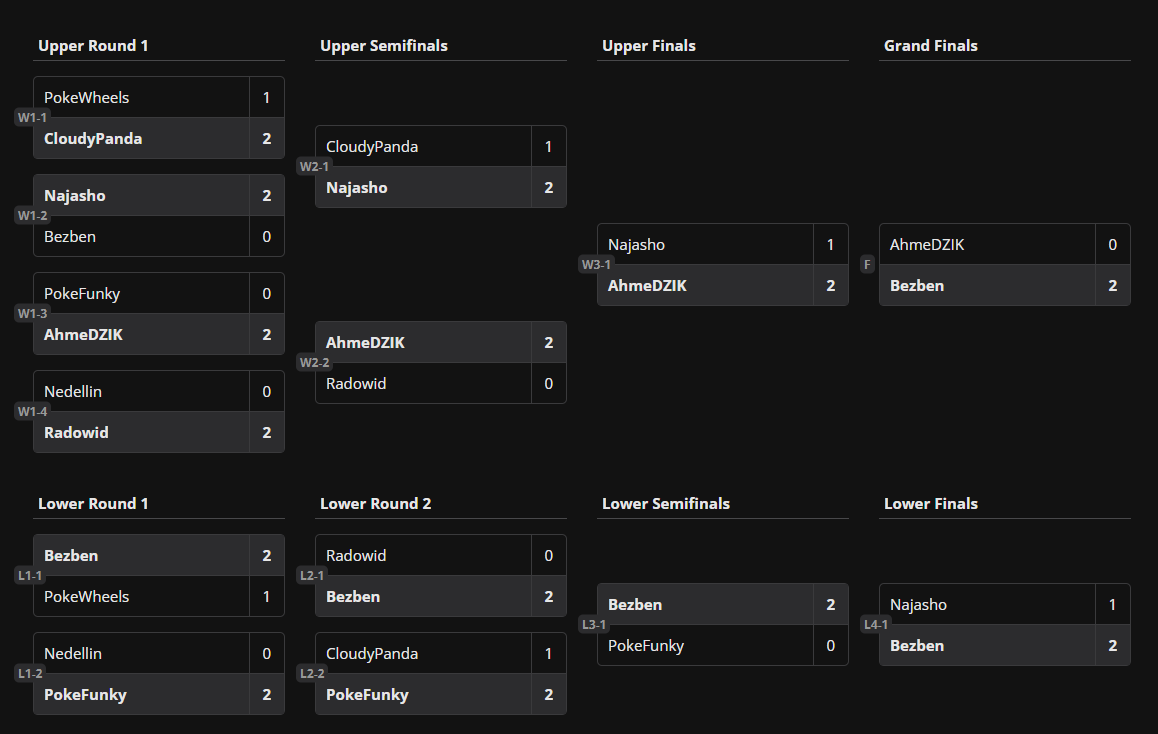
Task: Click Najasho in the Lower Finals match
Action: [918, 605]
